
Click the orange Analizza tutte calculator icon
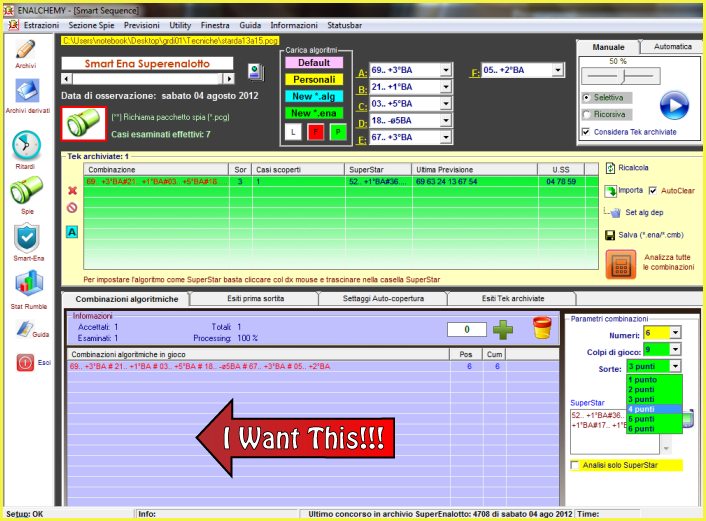[621, 264]
